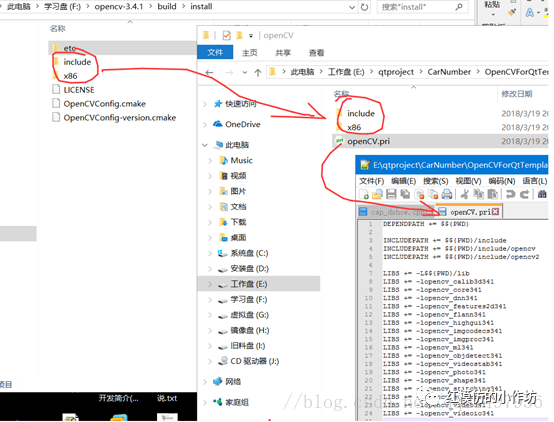Click Properties checkmark icon in openCV title bar
The height and width of the screenshot is (422, 554).
226,35
